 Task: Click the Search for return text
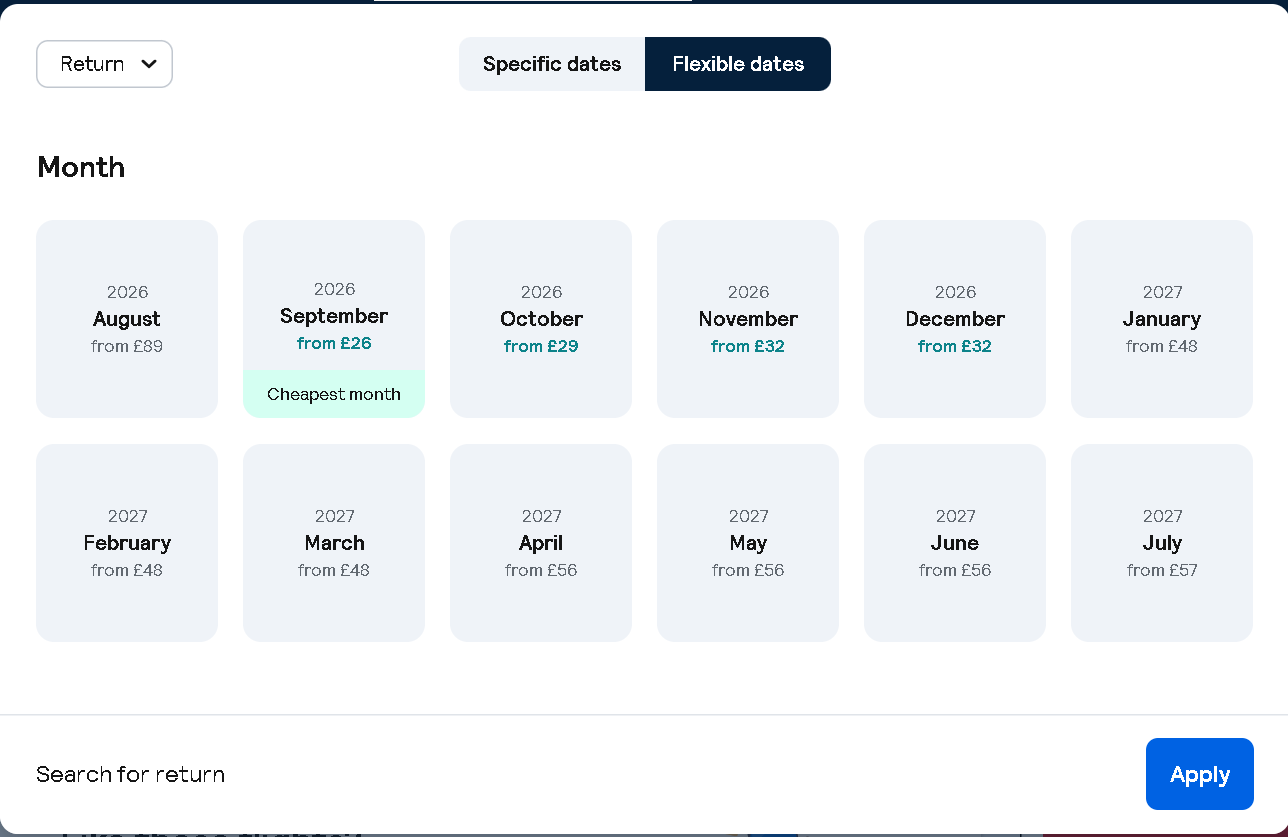pos(131,774)
